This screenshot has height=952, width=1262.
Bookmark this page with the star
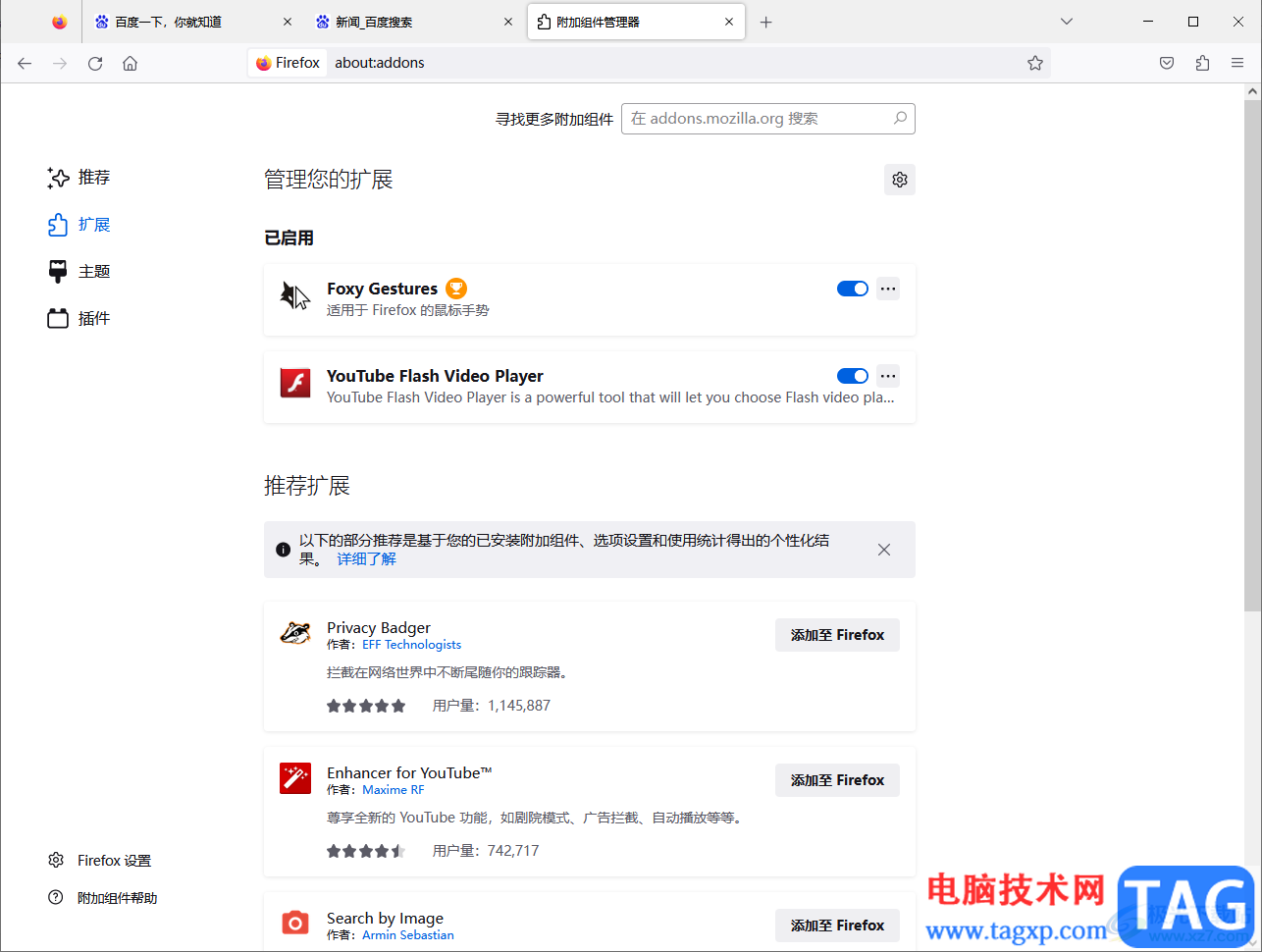[1035, 63]
